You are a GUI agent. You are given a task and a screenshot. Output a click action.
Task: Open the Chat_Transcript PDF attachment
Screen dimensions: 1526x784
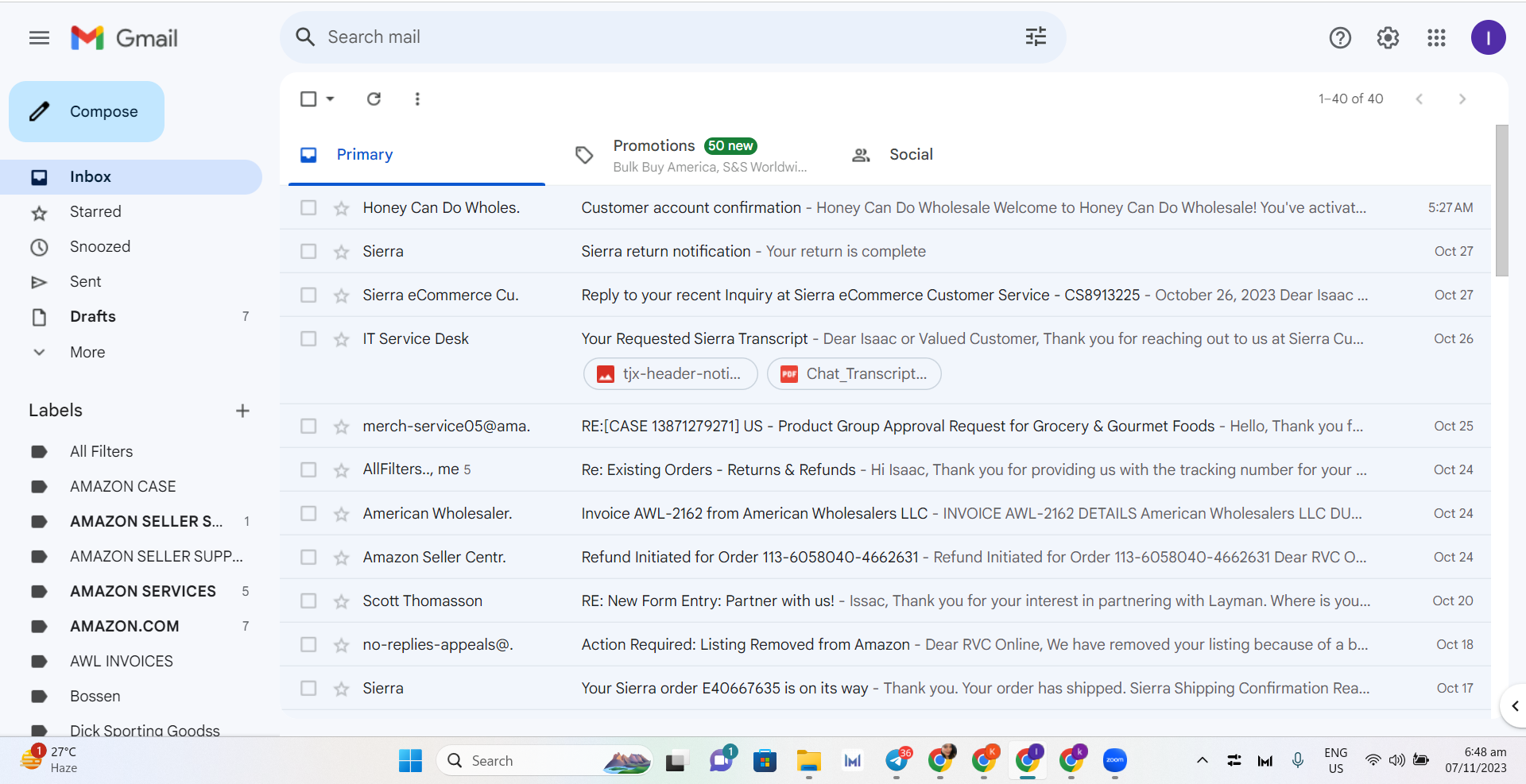point(854,374)
